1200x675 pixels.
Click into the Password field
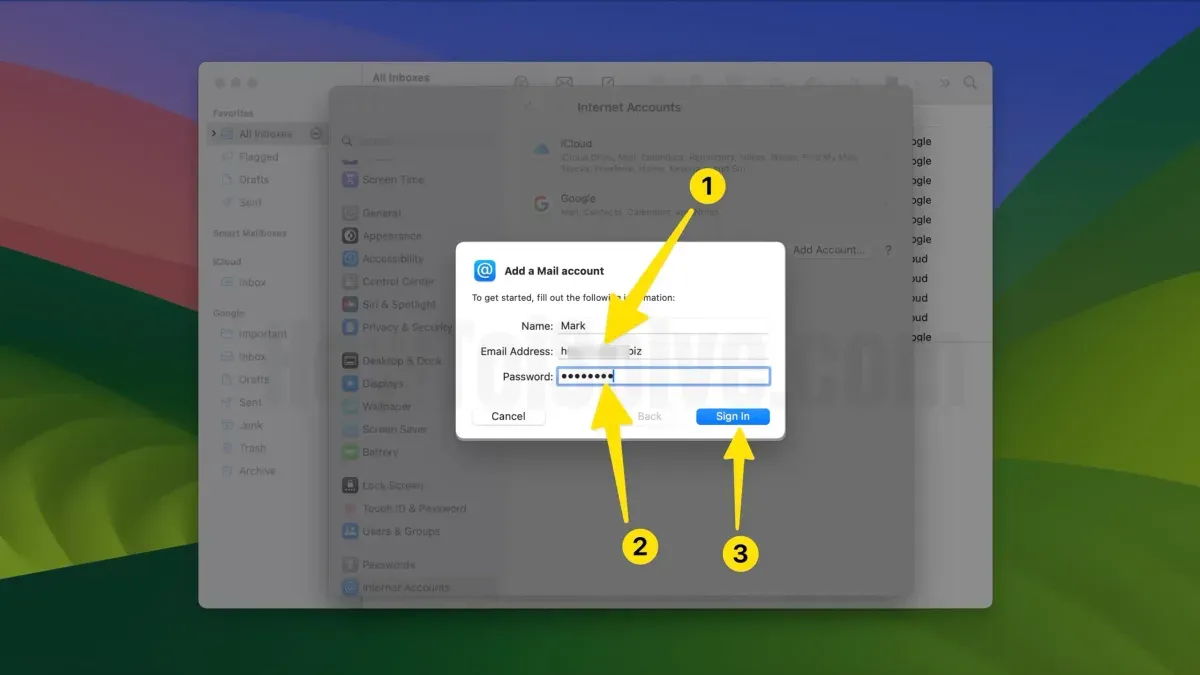(x=662, y=376)
